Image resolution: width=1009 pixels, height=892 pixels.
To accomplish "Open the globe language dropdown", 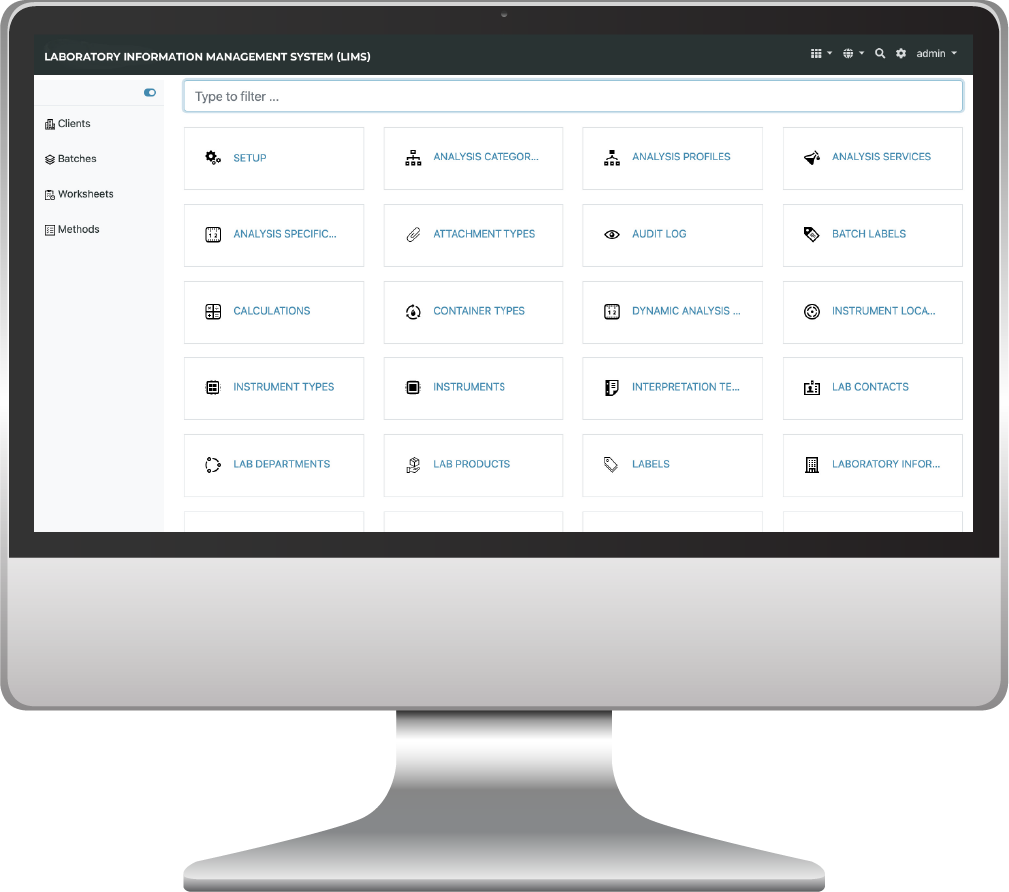I will point(853,53).
